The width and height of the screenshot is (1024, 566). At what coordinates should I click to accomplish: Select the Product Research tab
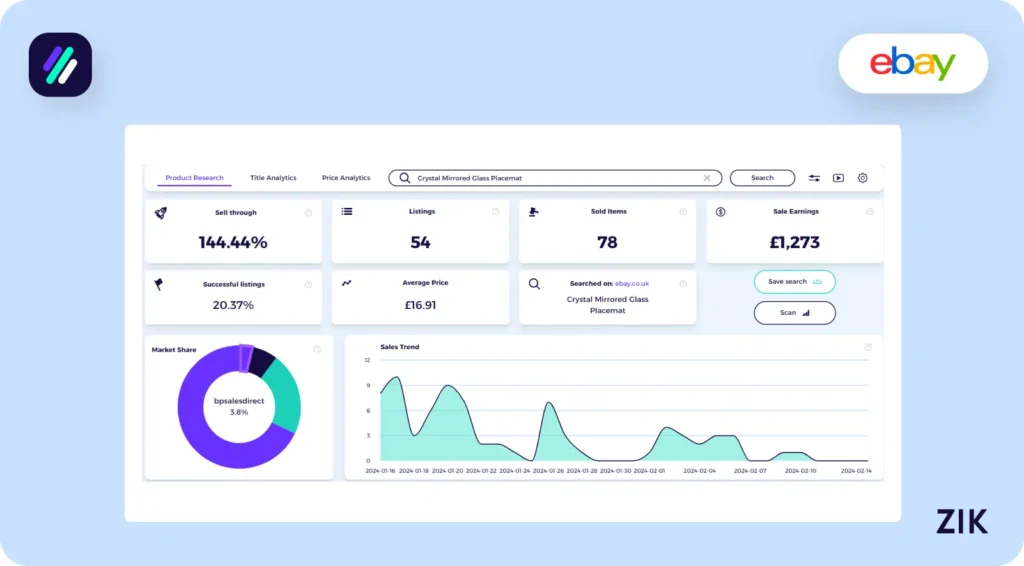[x=194, y=178]
